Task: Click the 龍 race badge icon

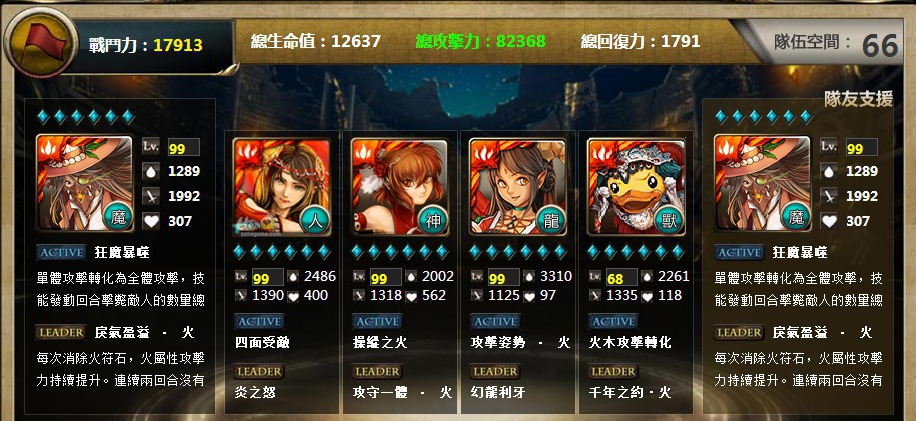Action: [550, 220]
